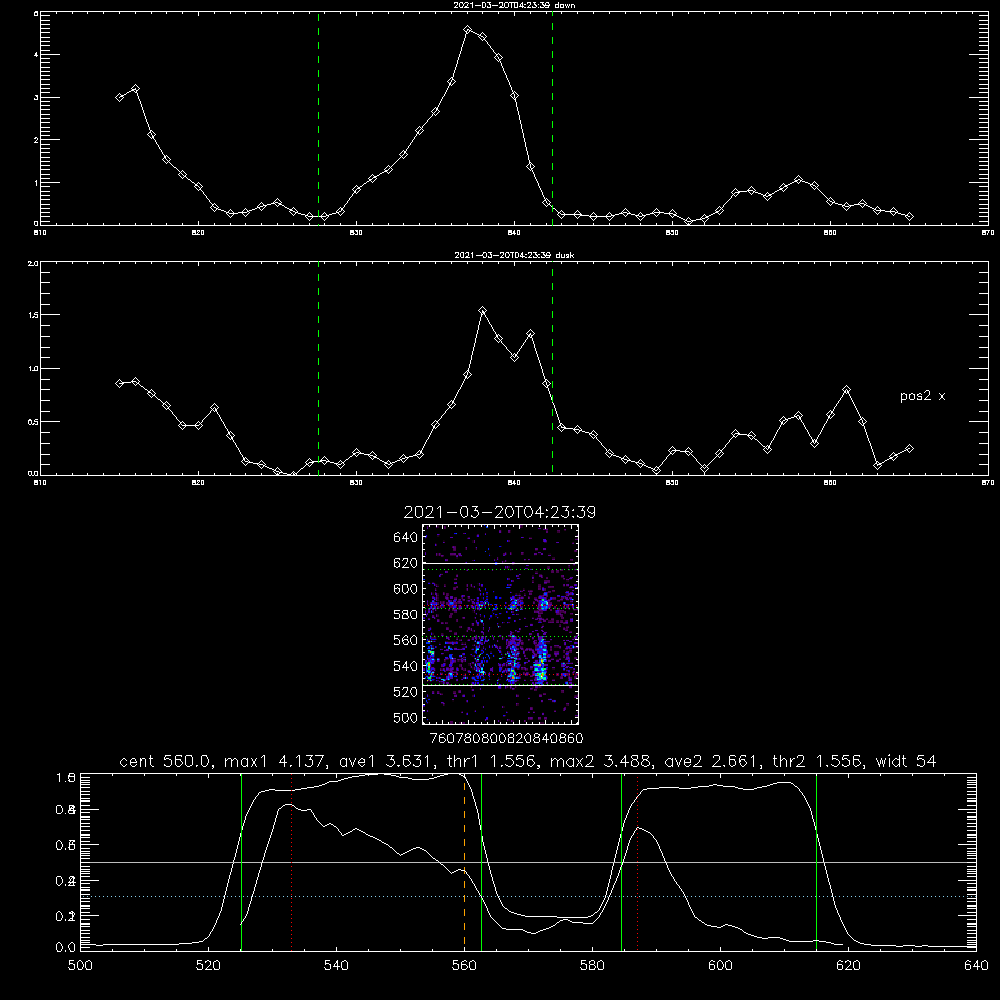The width and height of the screenshot is (1000, 1000).
Task: Select the 'pos2 x' label in dusk plot
Action: (922, 396)
